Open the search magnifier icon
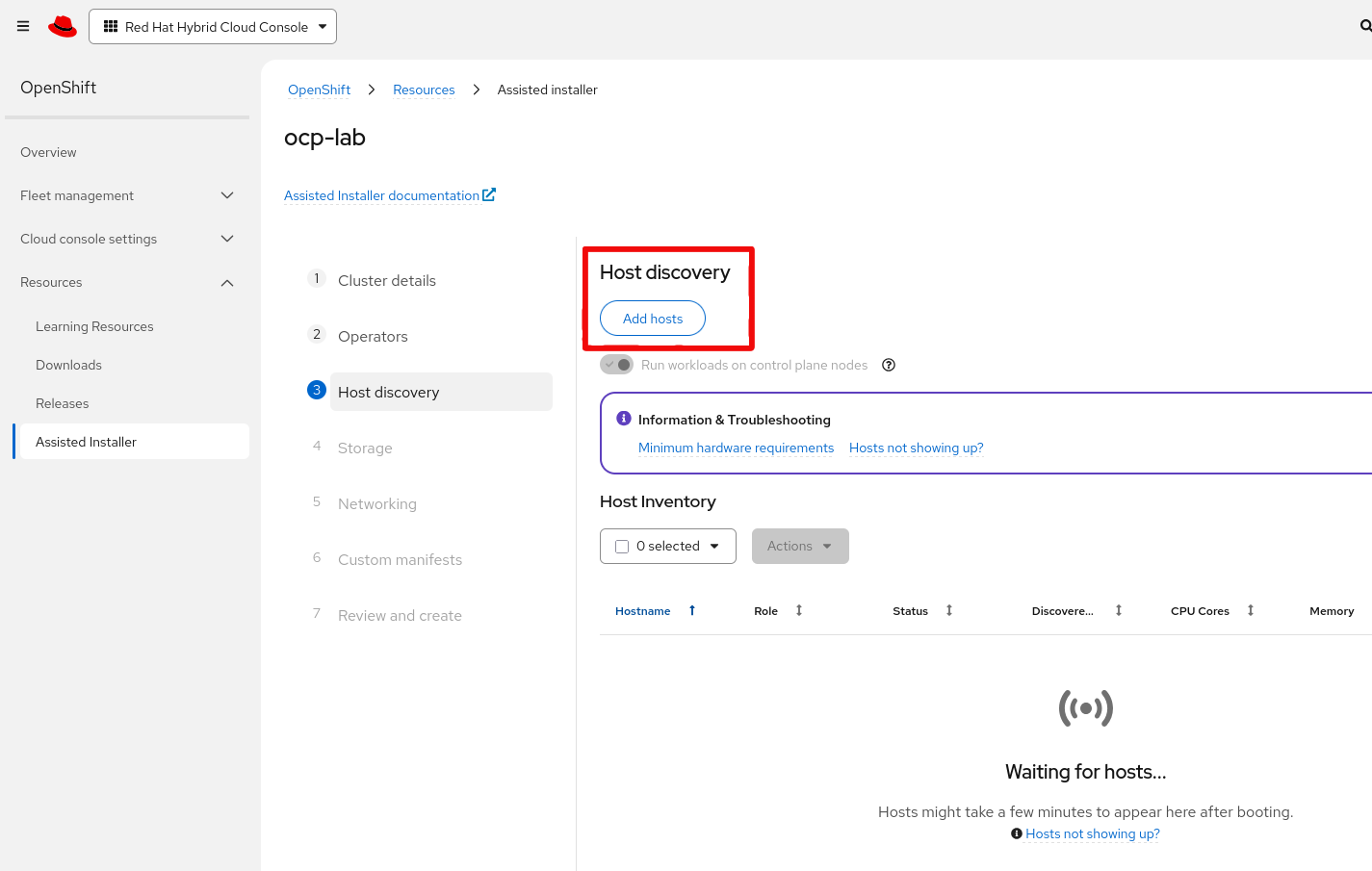The height and width of the screenshot is (871, 1372). pos(1365,26)
